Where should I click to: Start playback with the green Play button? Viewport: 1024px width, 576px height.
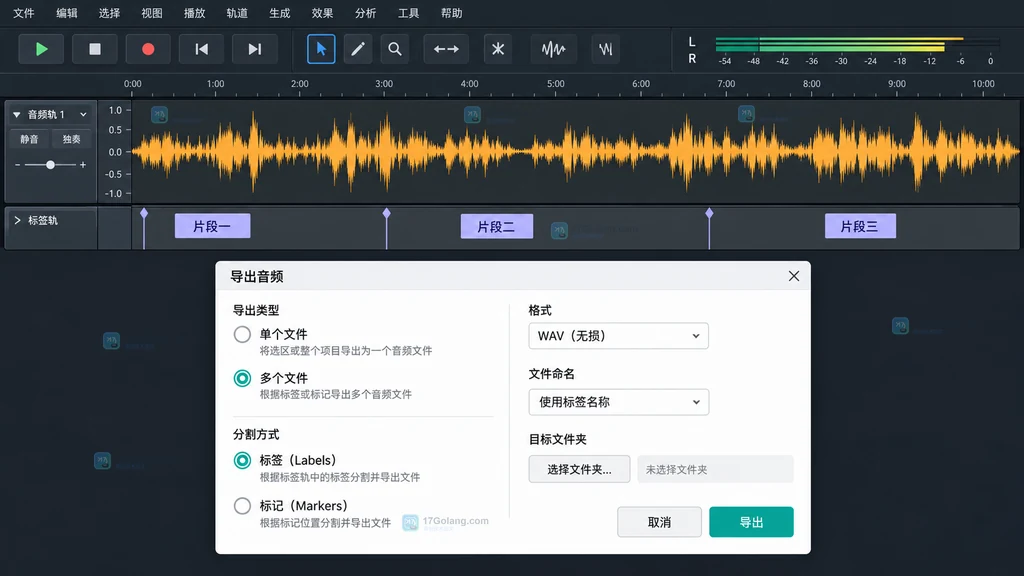pyautogui.click(x=41, y=49)
